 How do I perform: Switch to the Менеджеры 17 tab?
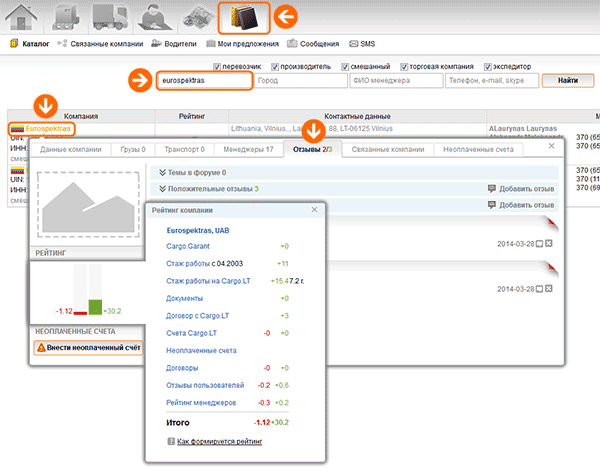(x=246, y=149)
